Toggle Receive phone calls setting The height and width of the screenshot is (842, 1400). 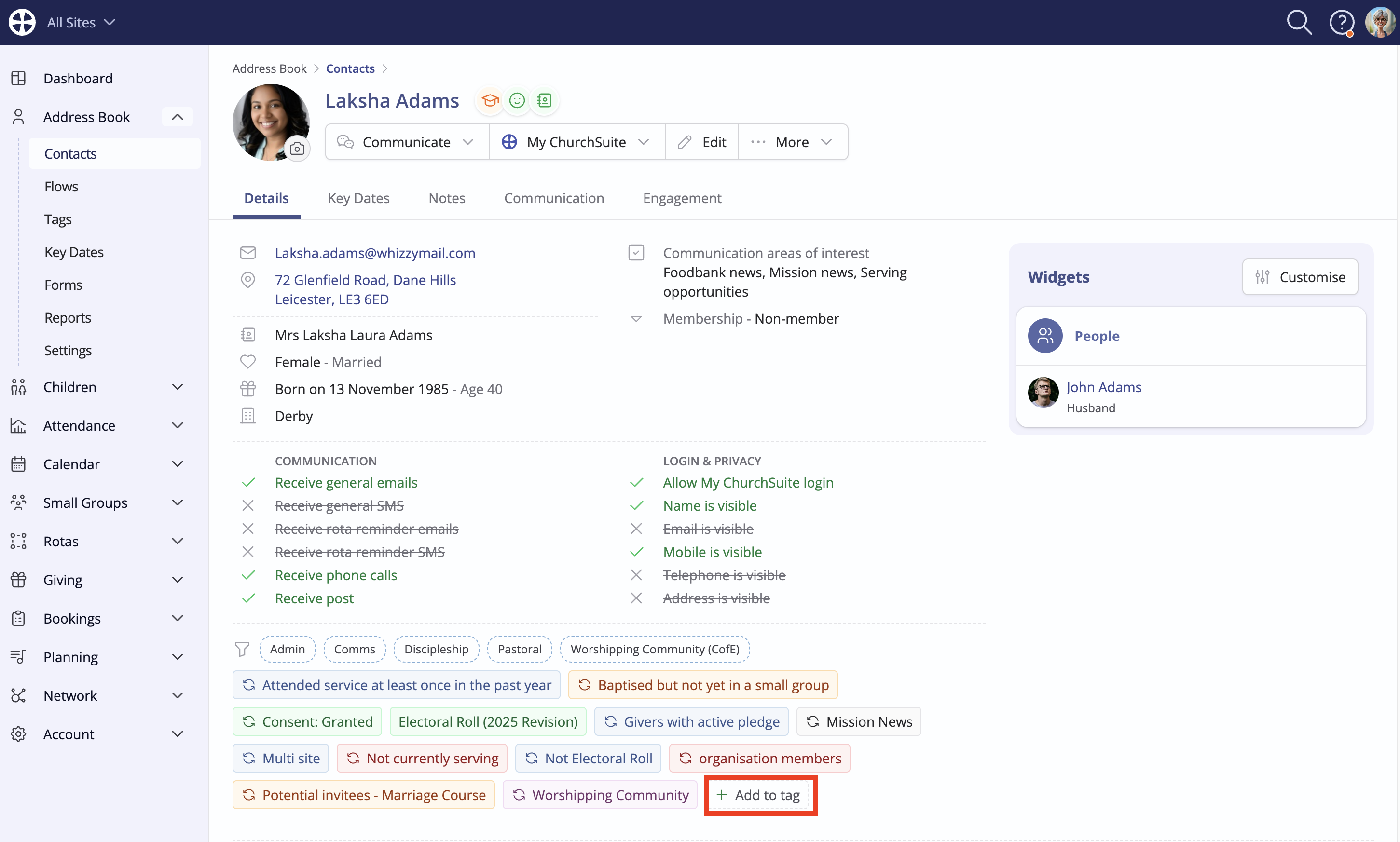pos(335,575)
